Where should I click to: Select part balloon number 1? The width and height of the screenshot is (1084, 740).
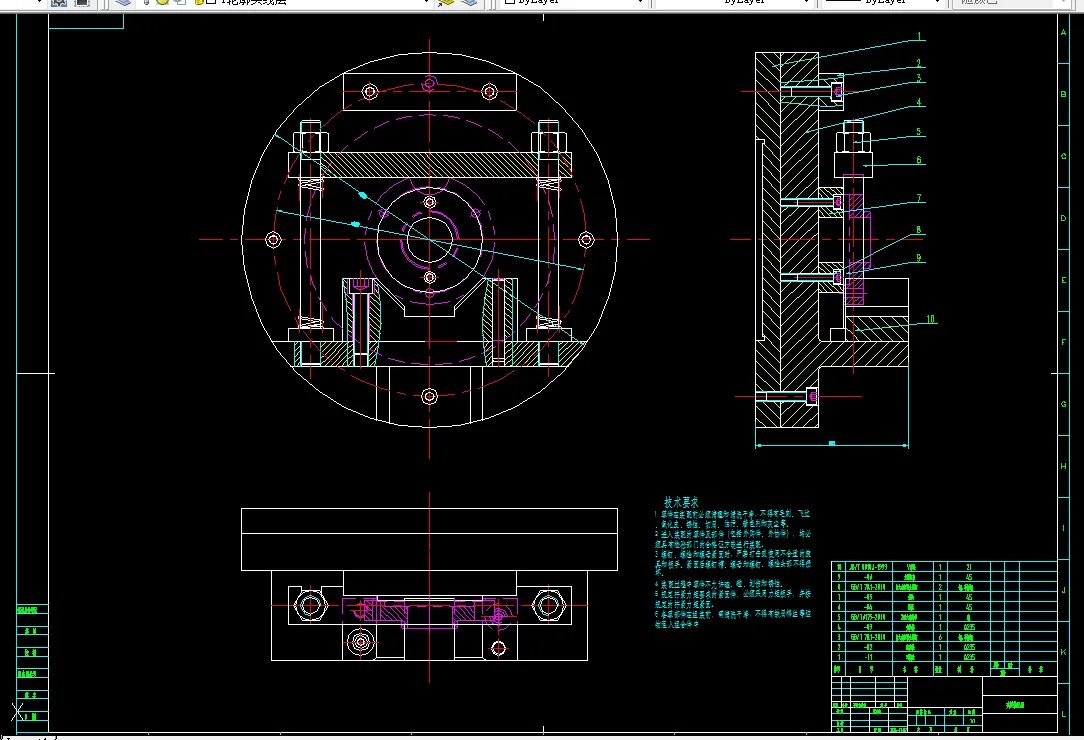point(919,36)
